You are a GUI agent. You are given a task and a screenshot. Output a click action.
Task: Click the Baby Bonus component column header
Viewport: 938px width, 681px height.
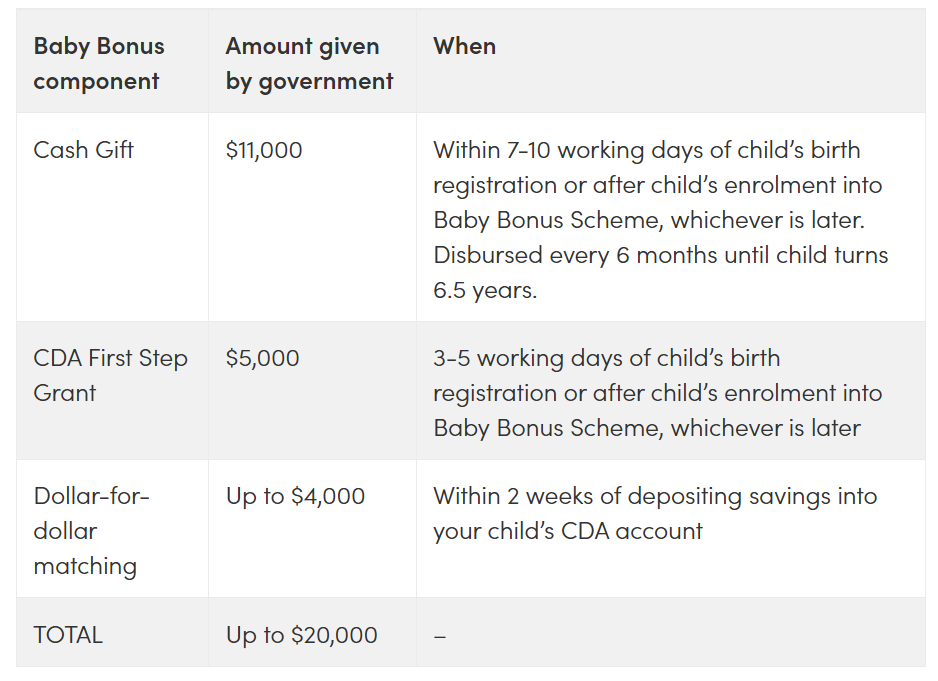(99, 63)
